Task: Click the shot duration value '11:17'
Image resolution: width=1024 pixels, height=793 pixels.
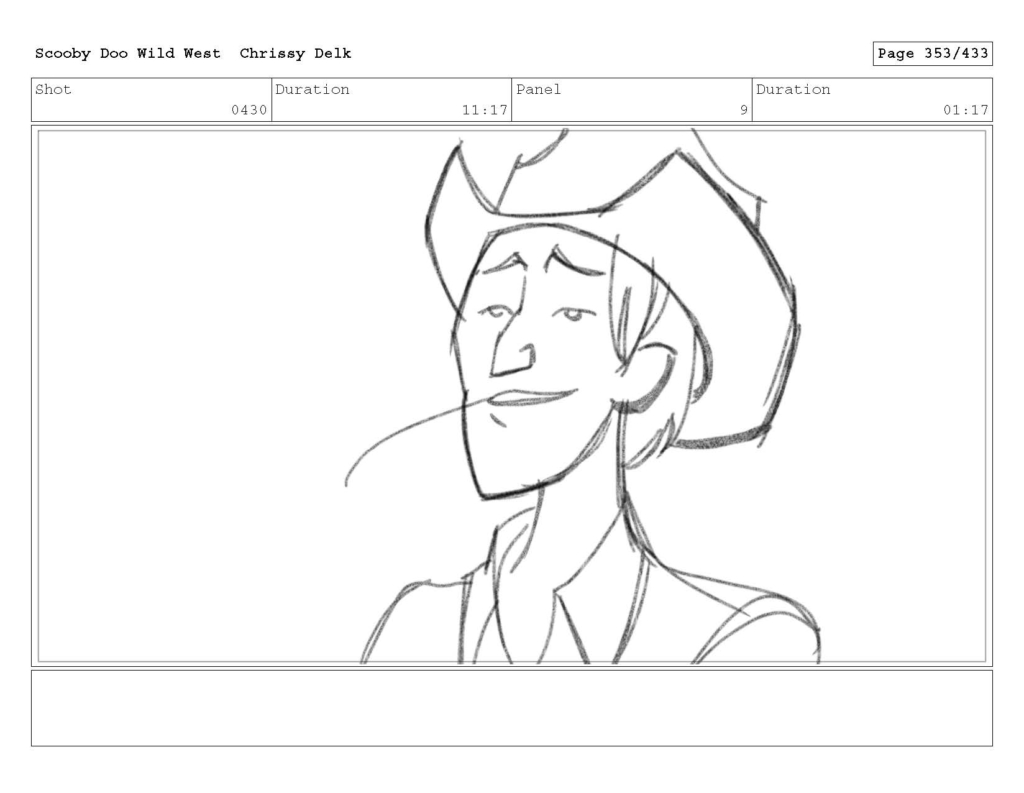Action: click(485, 110)
